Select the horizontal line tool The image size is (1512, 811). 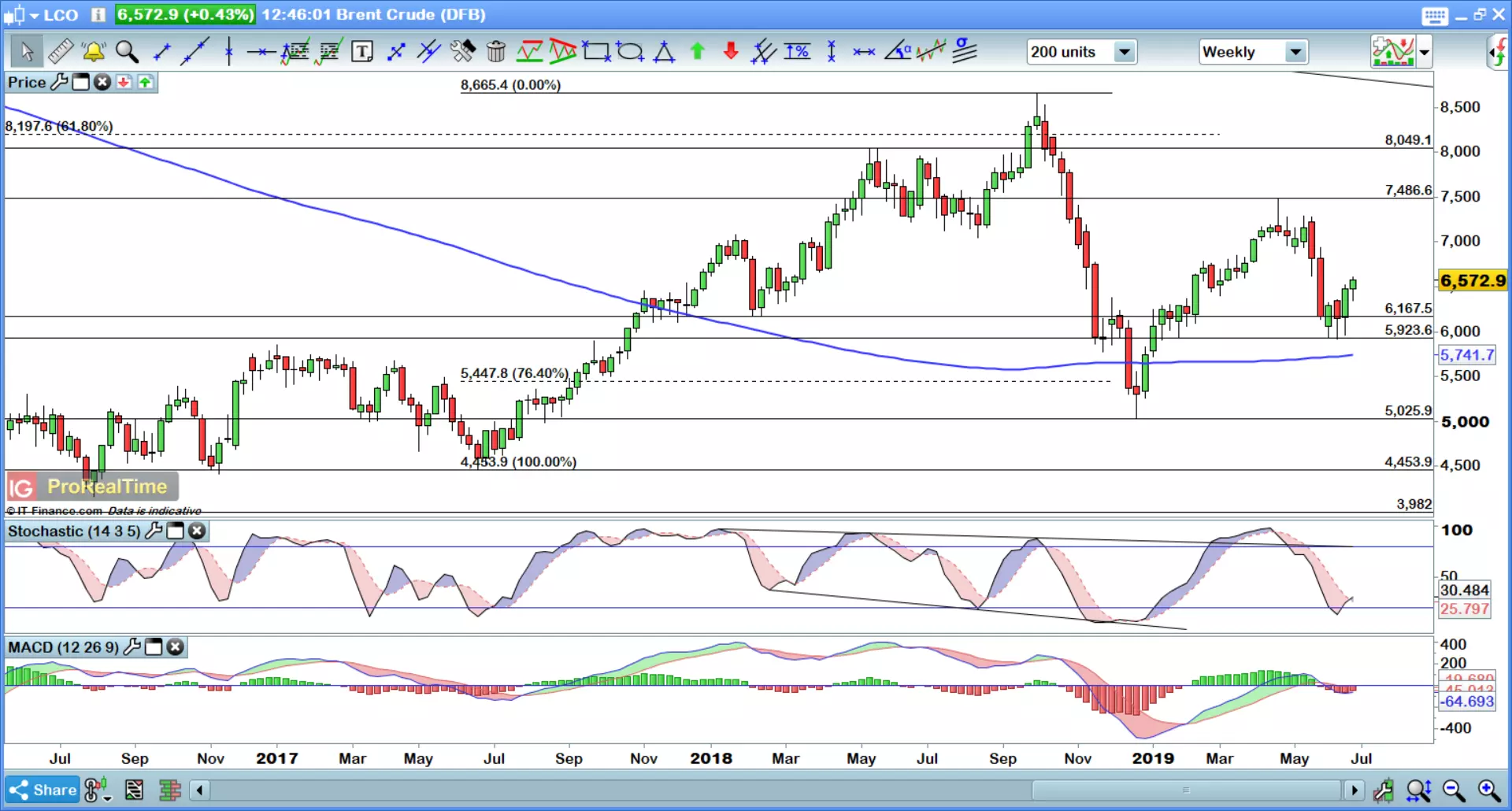pyautogui.click(x=261, y=52)
